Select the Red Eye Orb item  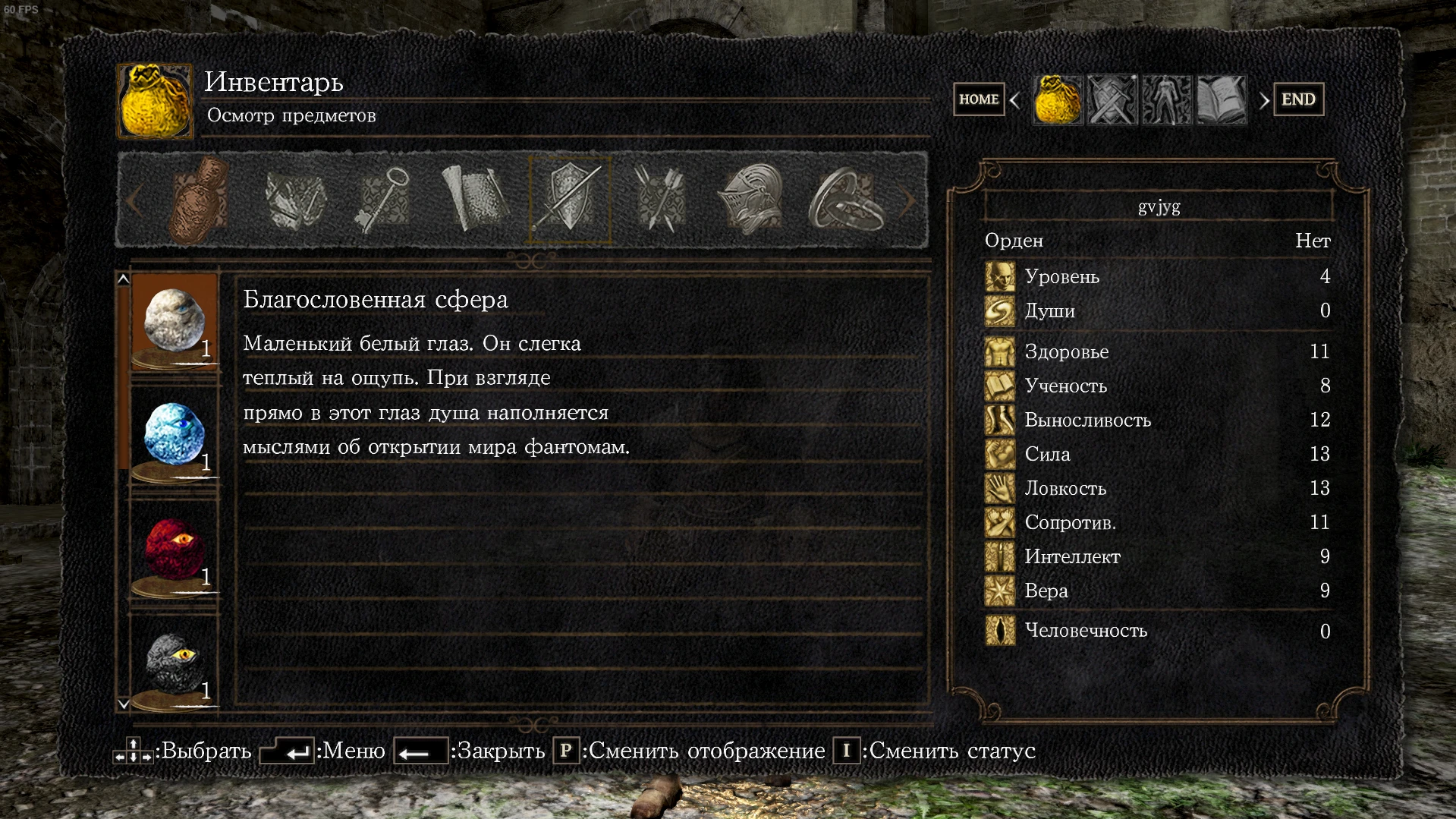[x=175, y=552]
